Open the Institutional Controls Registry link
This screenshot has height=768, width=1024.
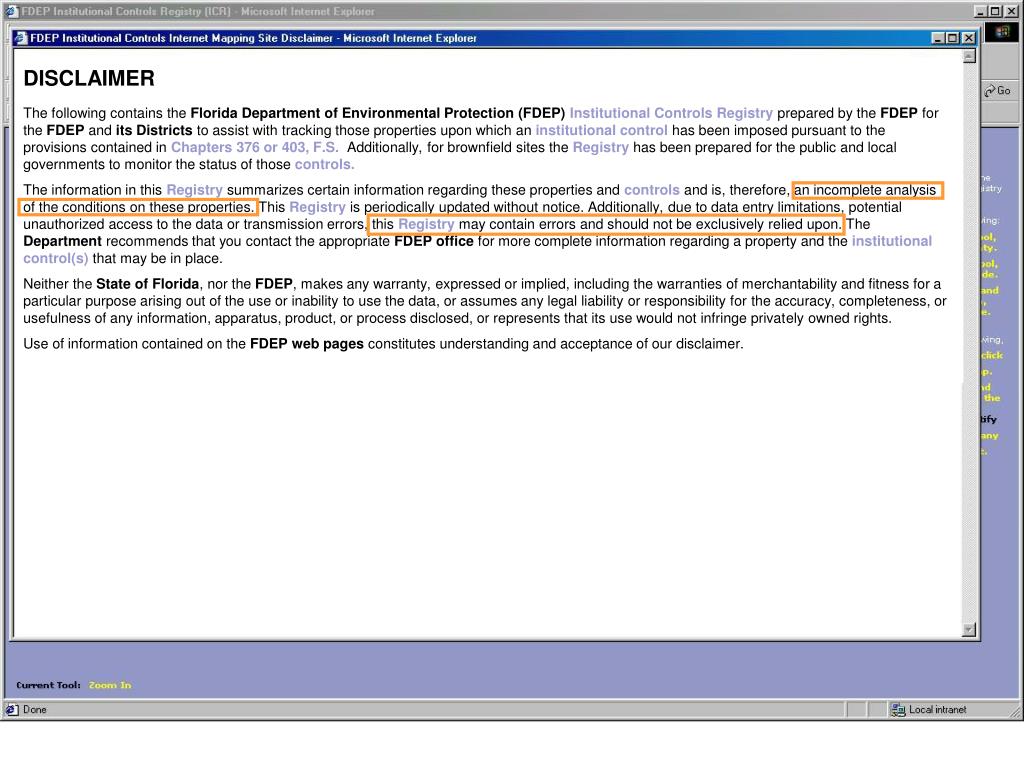pyautogui.click(x=671, y=113)
